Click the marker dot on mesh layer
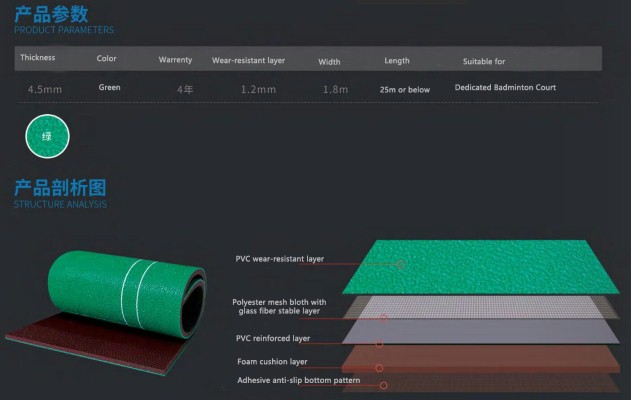The width and height of the screenshot is (631, 400). [x=384, y=318]
